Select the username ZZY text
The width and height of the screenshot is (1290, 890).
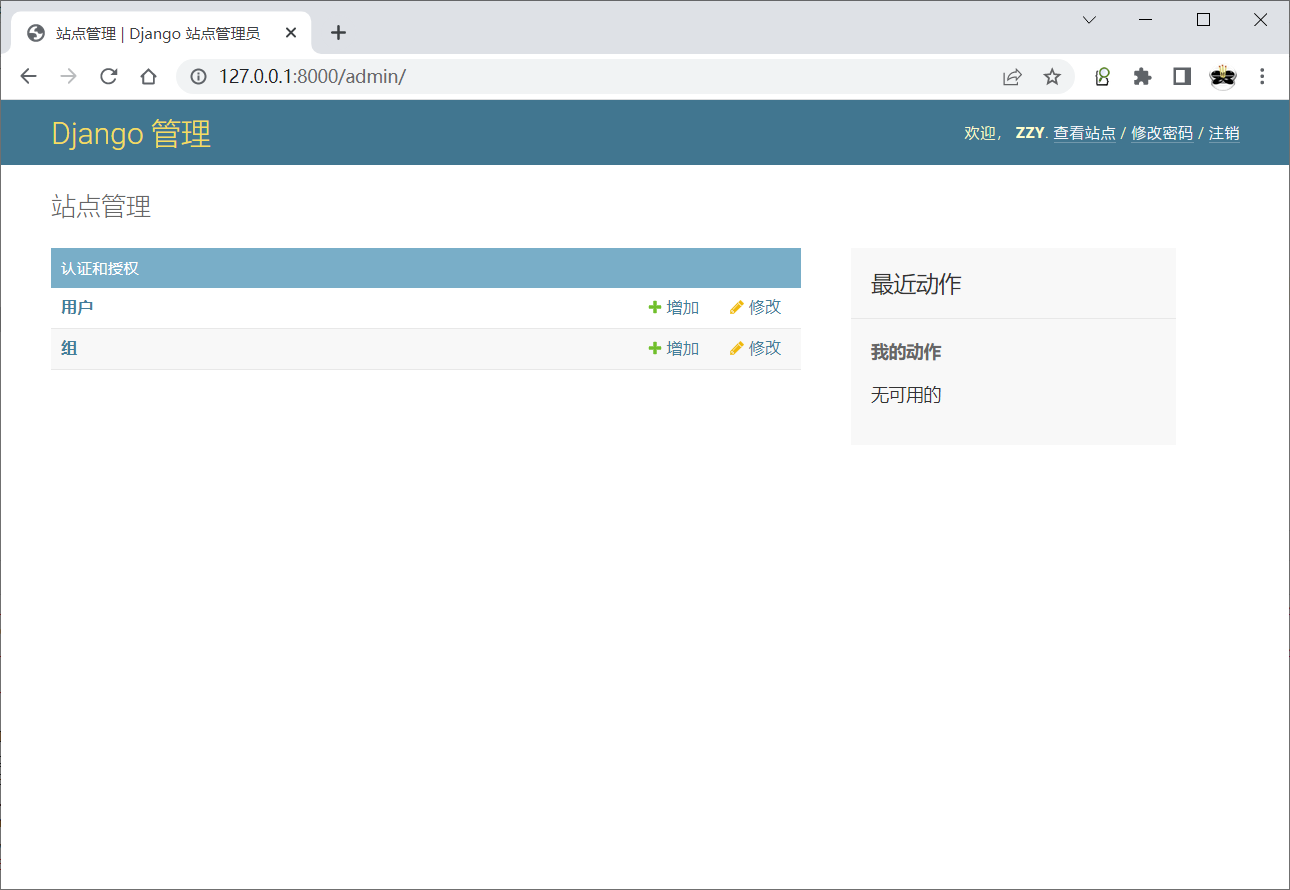coord(1030,133)
